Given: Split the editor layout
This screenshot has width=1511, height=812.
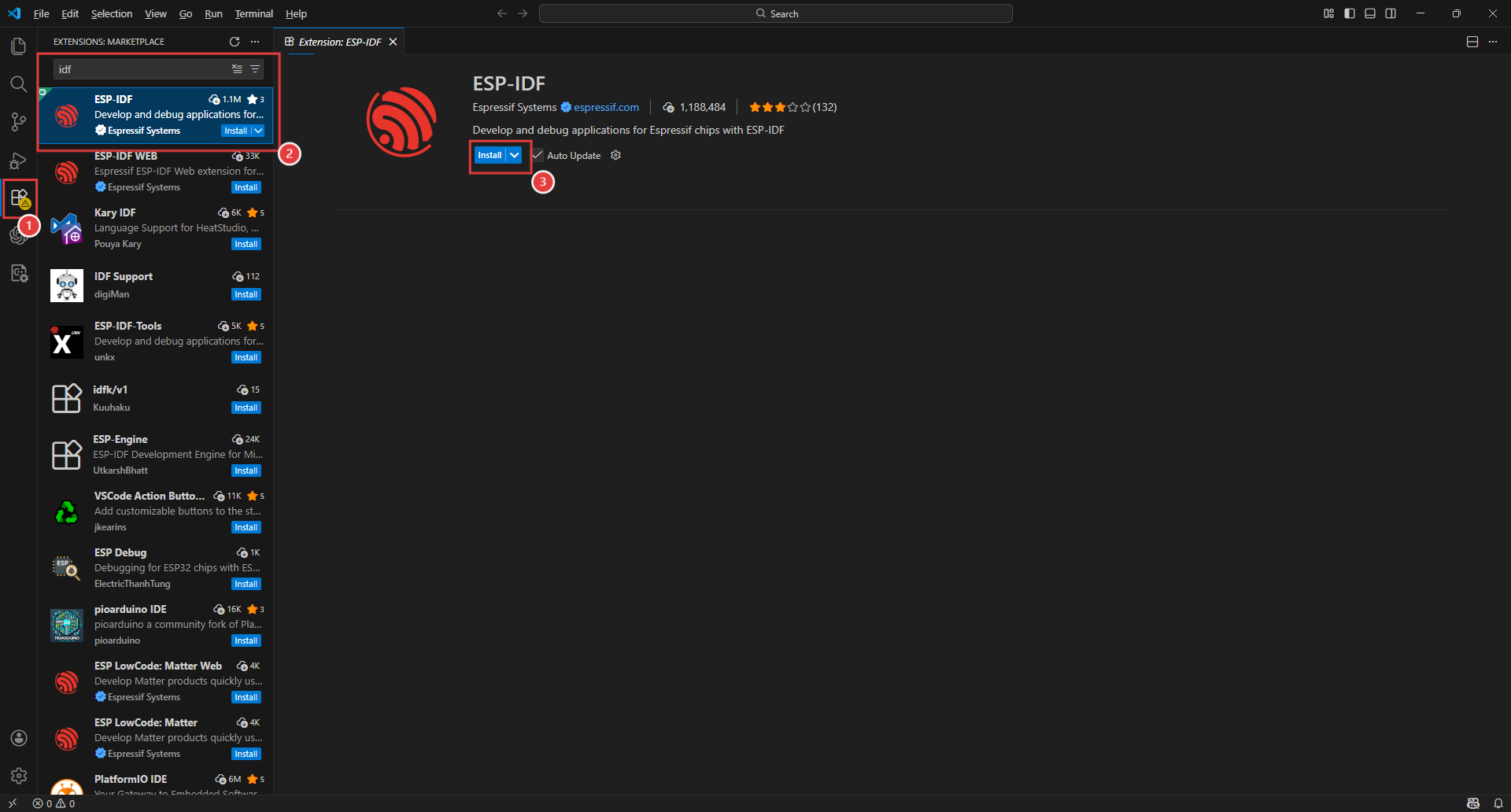Looking at the screenshot, I should (x=1472, y=42).
